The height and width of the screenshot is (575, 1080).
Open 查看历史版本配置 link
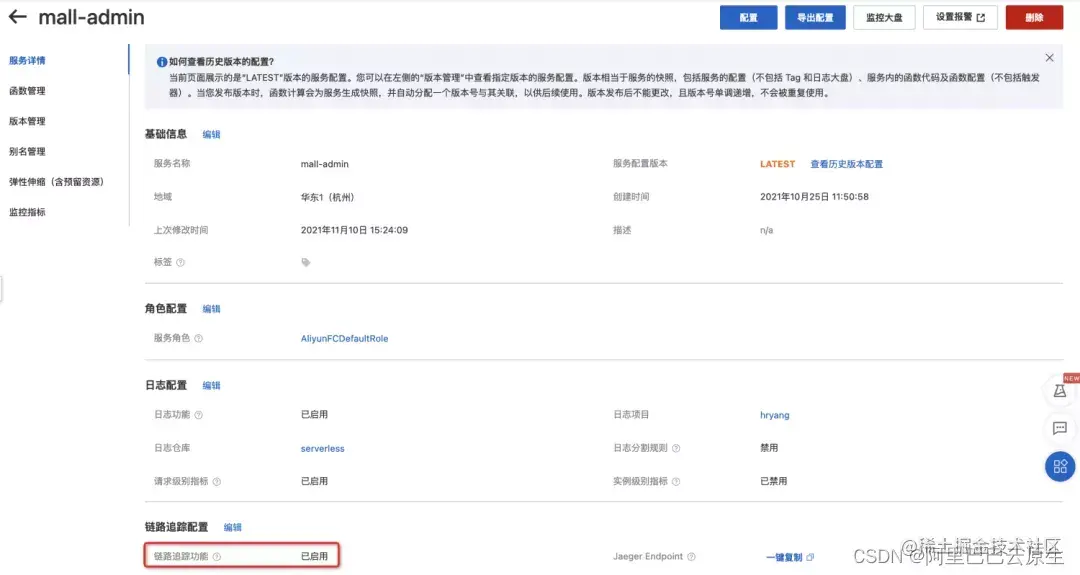[x=847, y=164]
